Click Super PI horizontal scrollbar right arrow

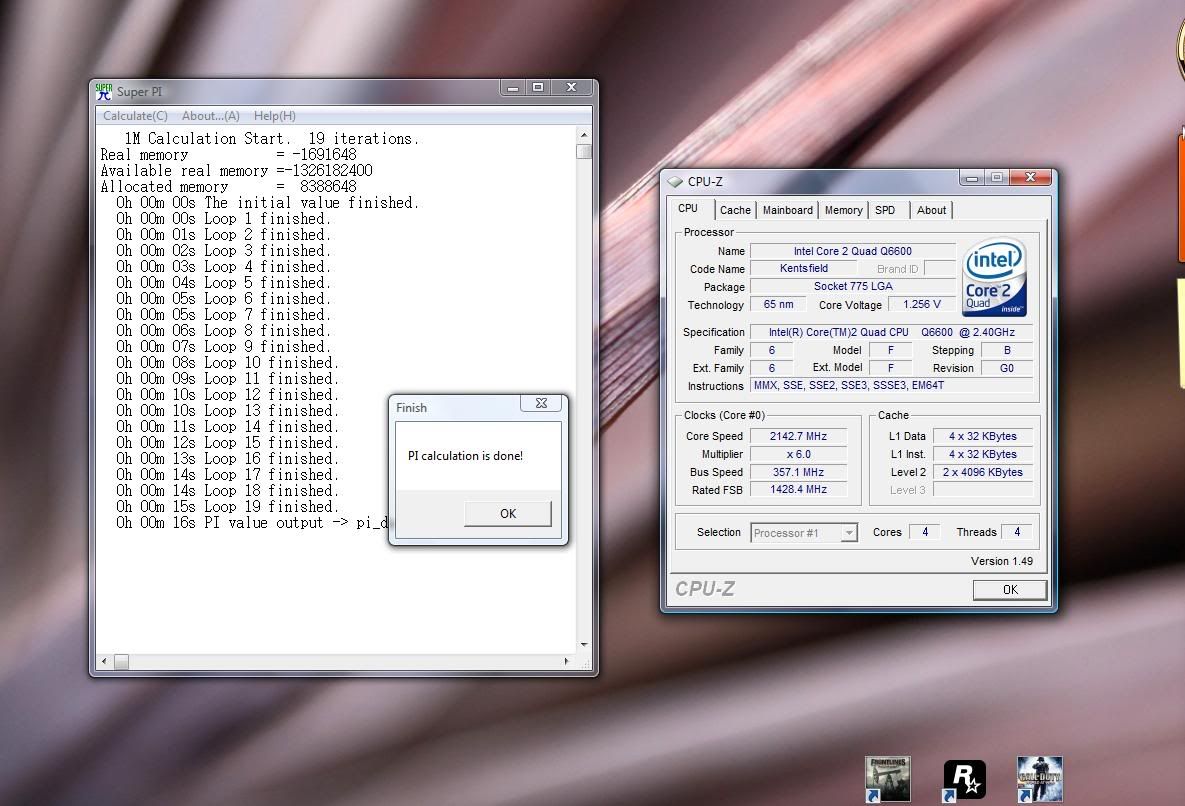click(x=566, y=662)
